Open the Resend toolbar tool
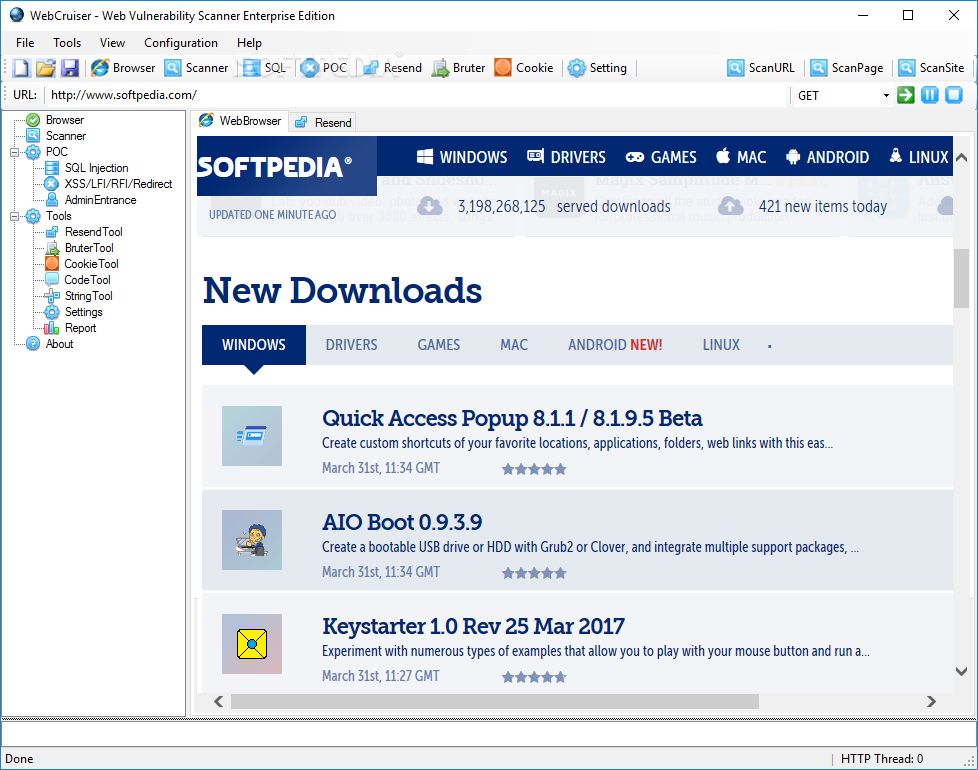 tap(392, 68)
